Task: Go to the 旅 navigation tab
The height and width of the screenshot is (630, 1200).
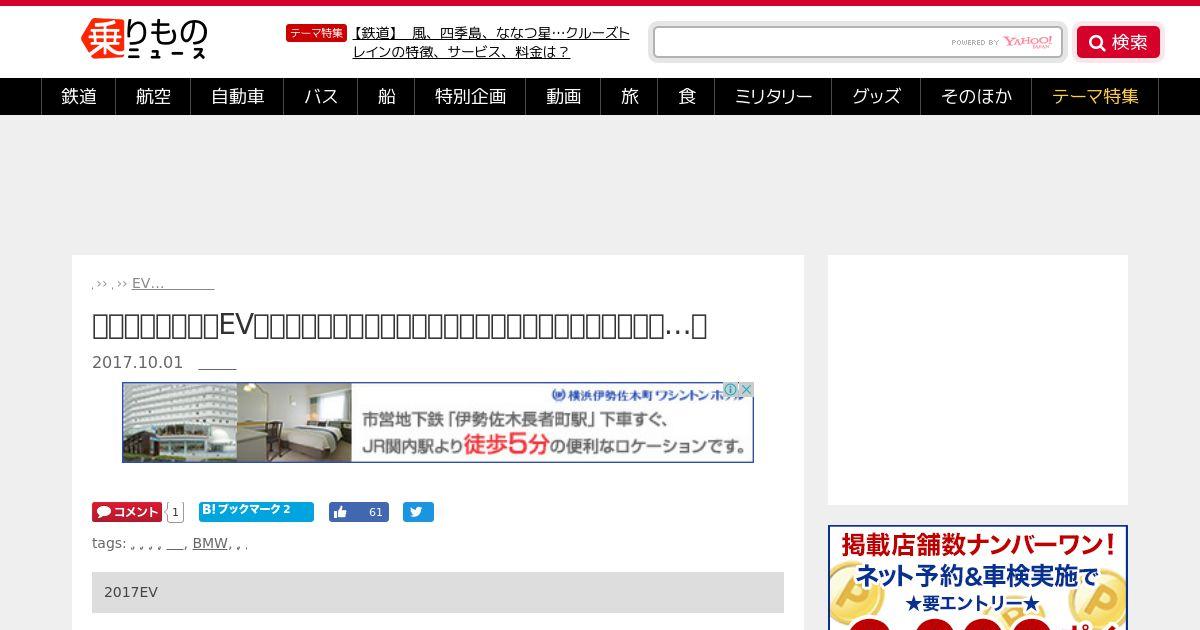Action: (x=629, y=96)
